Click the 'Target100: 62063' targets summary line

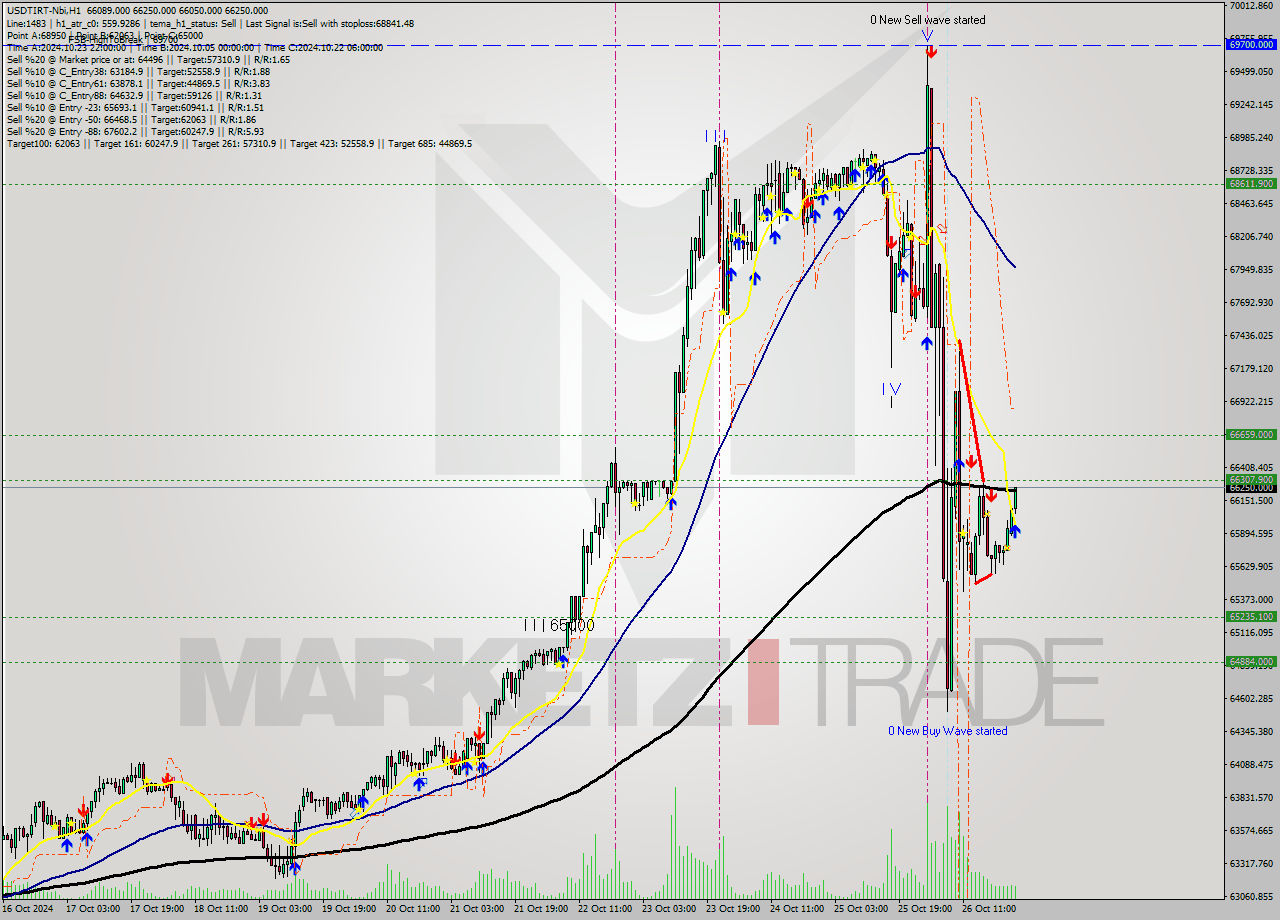click(239, 143)
